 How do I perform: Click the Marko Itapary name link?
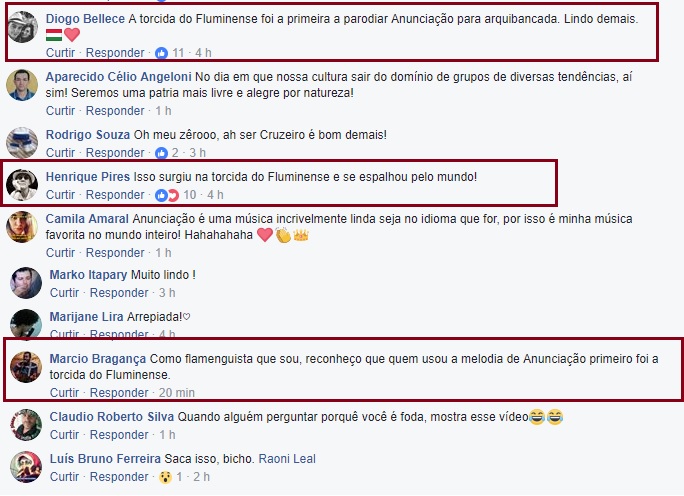(x=88, y=275)
